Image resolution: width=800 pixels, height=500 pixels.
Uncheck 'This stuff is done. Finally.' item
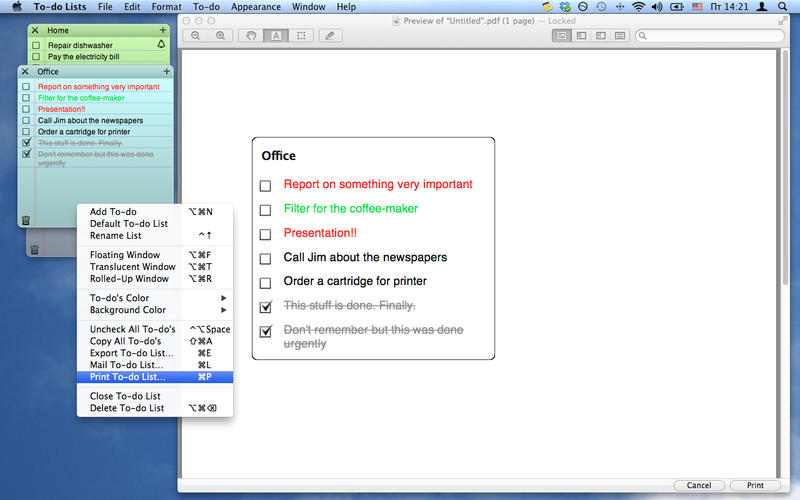pos(26,143)
